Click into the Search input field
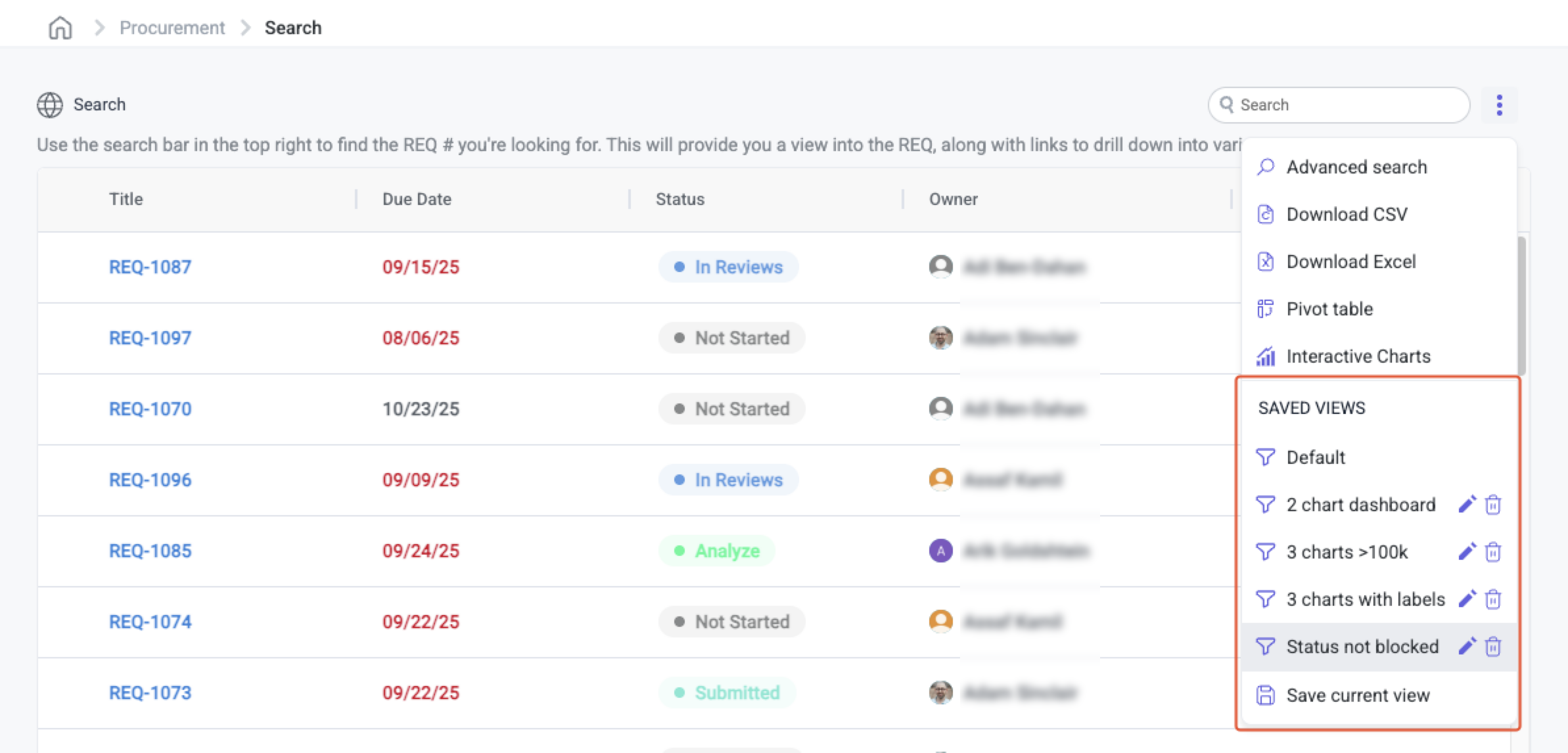This screenshot has height=753, width=1568. pyautogui.click(x=1347, y=105)
